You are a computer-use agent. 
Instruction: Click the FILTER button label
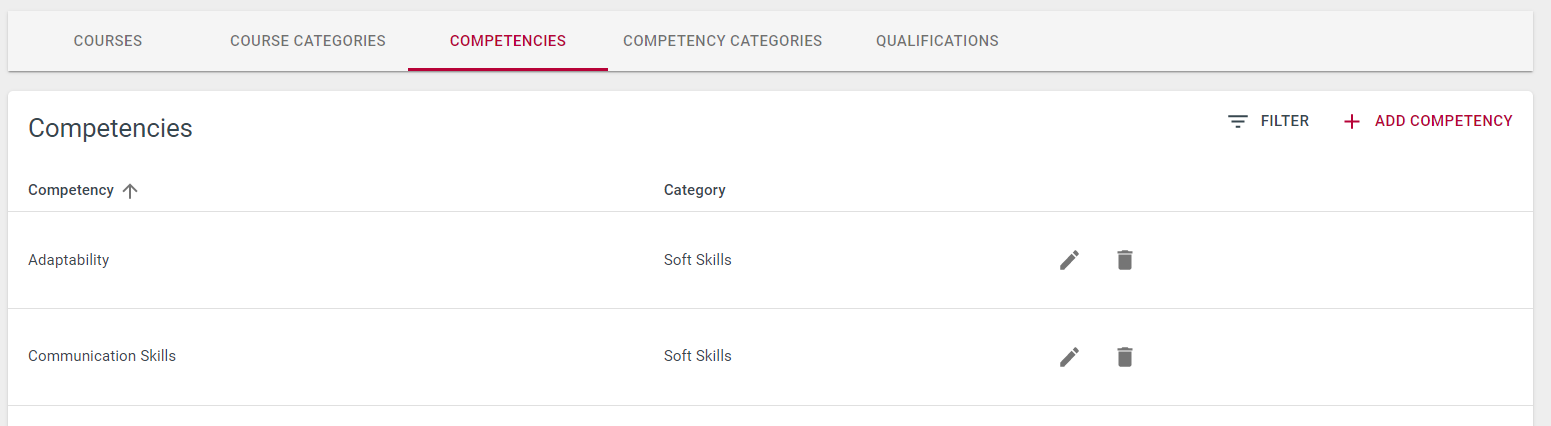pyautogui.click(x=1285, y=121)
